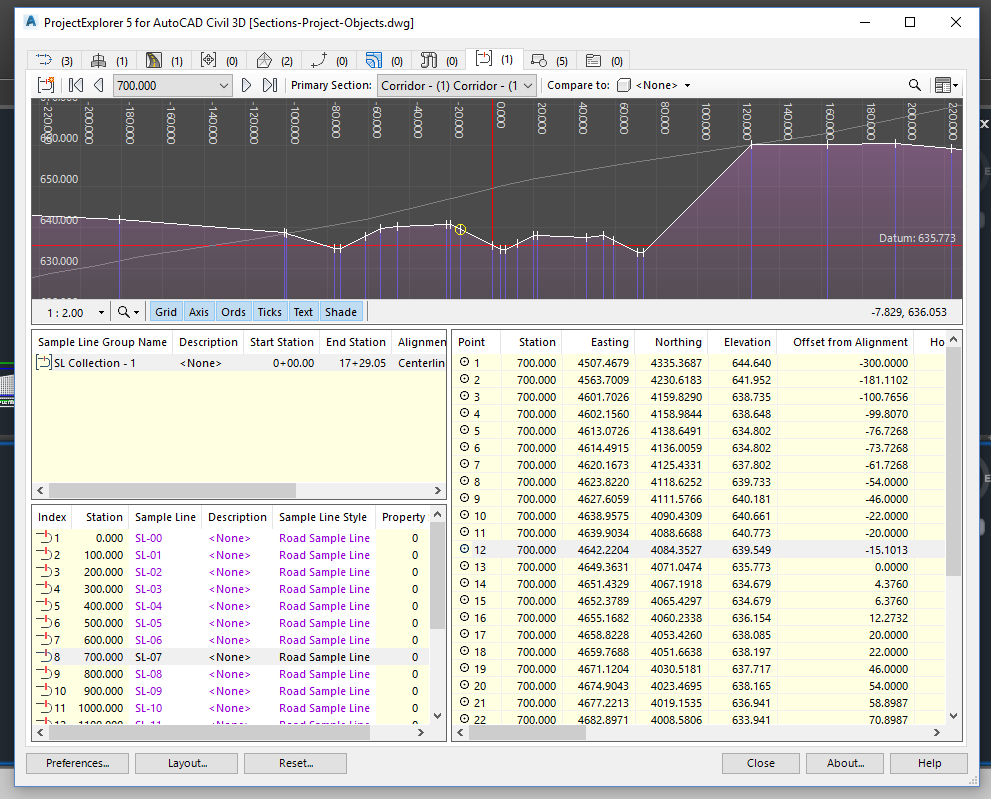Viewport: 991px width, 799px height.
Task: Sort by Offset from Alignment column header
Action: (846, 342)
